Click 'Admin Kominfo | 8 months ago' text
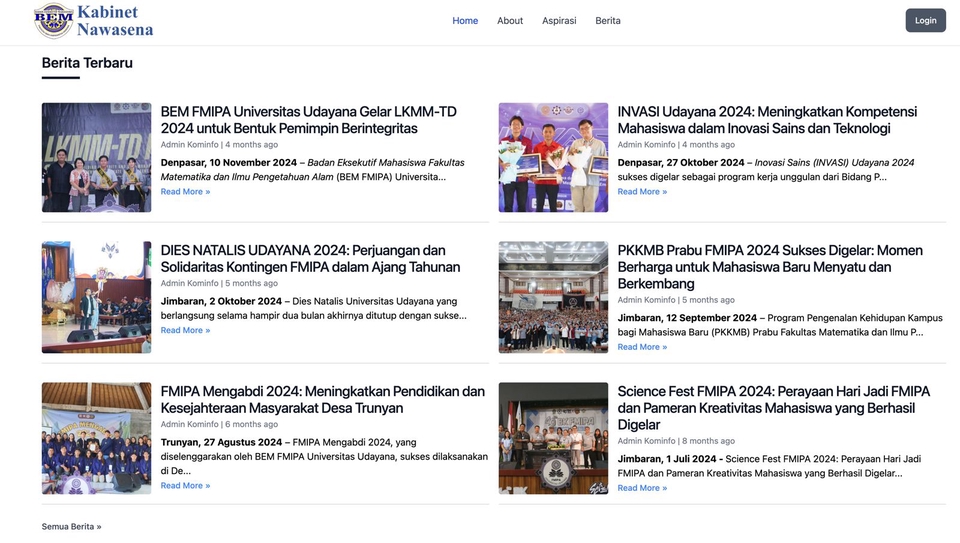This screenshot has width=960, height=543. [x=676, y=440]
